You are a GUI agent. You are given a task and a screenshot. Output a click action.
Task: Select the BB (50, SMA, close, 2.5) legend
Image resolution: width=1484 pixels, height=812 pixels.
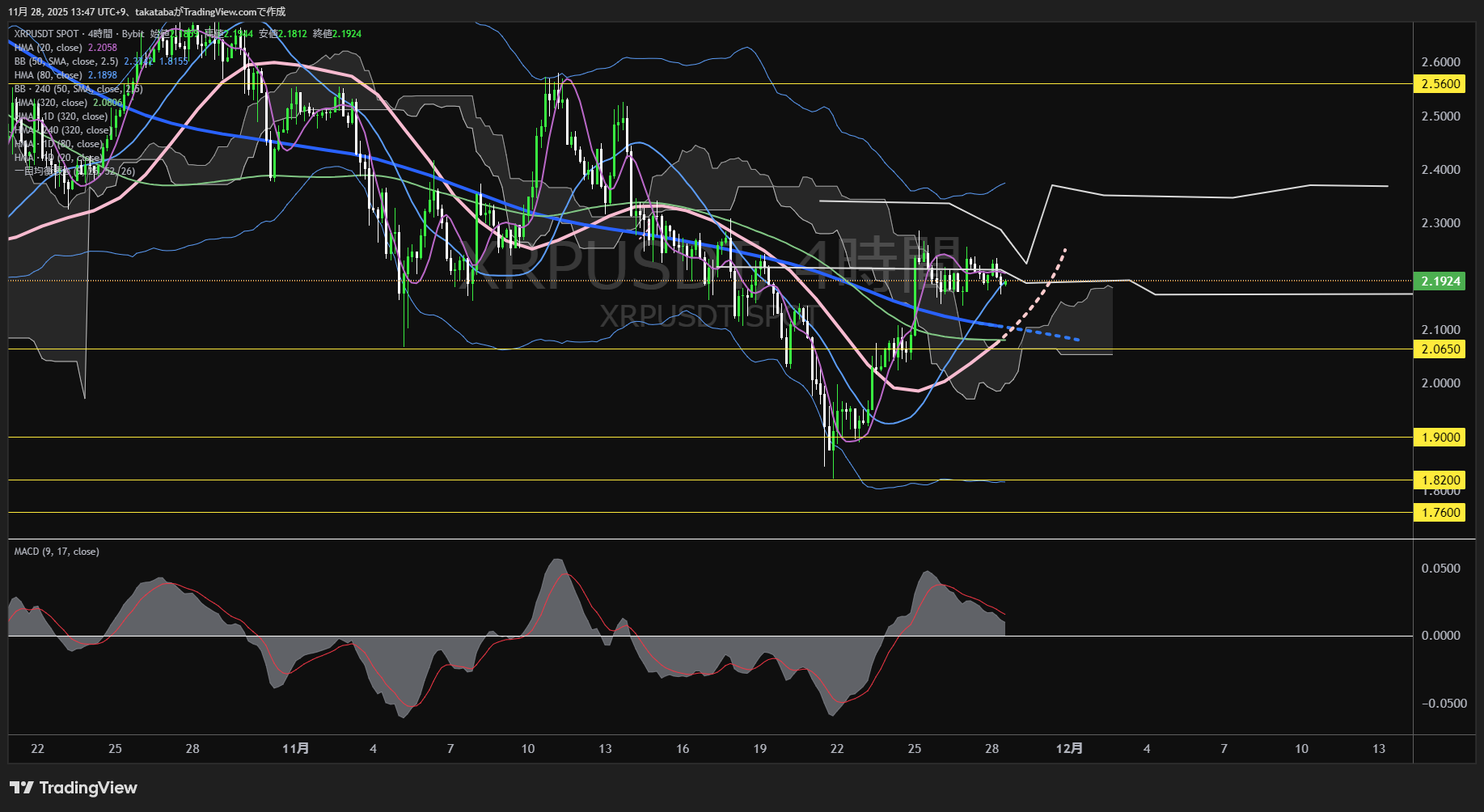[66, 61]
